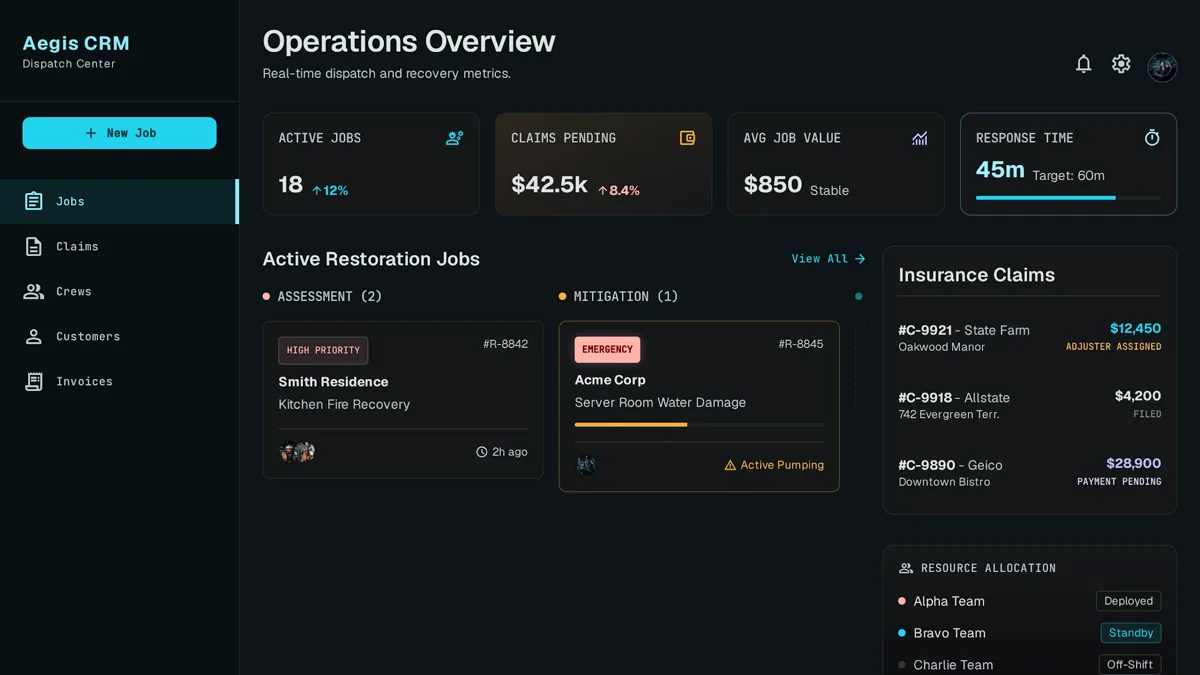
Task: Open the Acme Corp job title
Action: [610, 380]
